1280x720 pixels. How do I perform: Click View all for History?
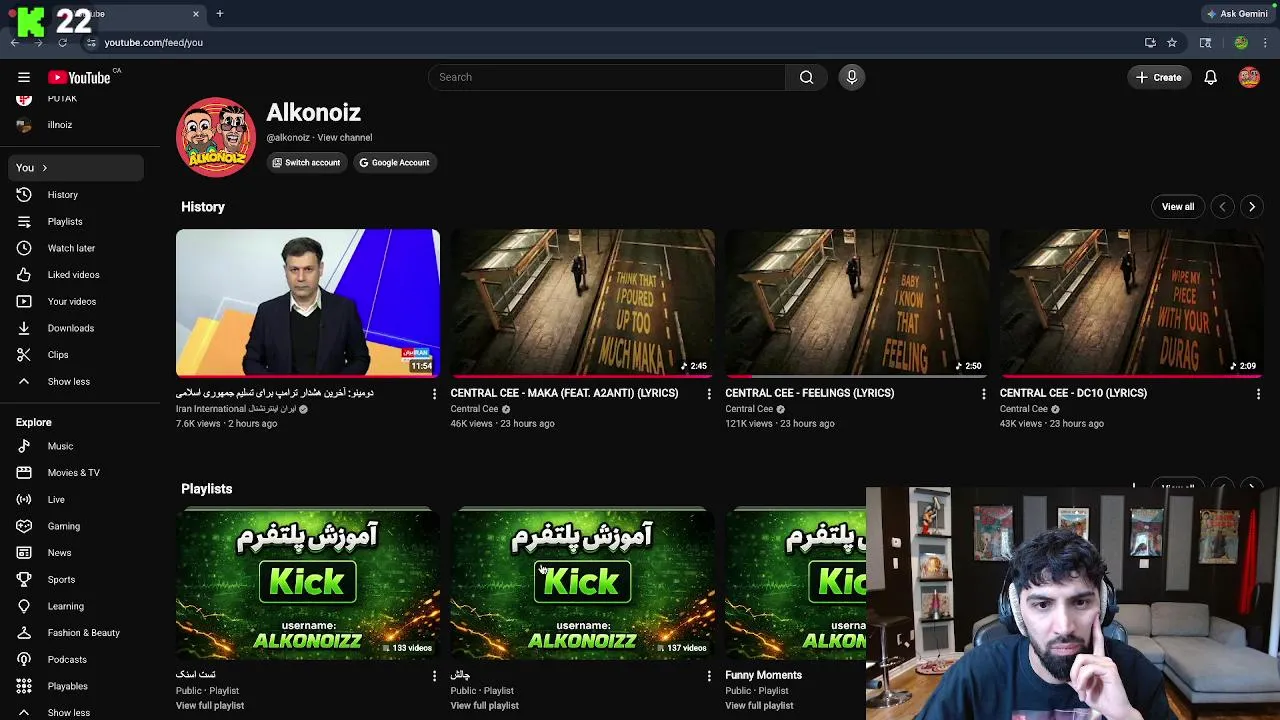coord(1177,207)
